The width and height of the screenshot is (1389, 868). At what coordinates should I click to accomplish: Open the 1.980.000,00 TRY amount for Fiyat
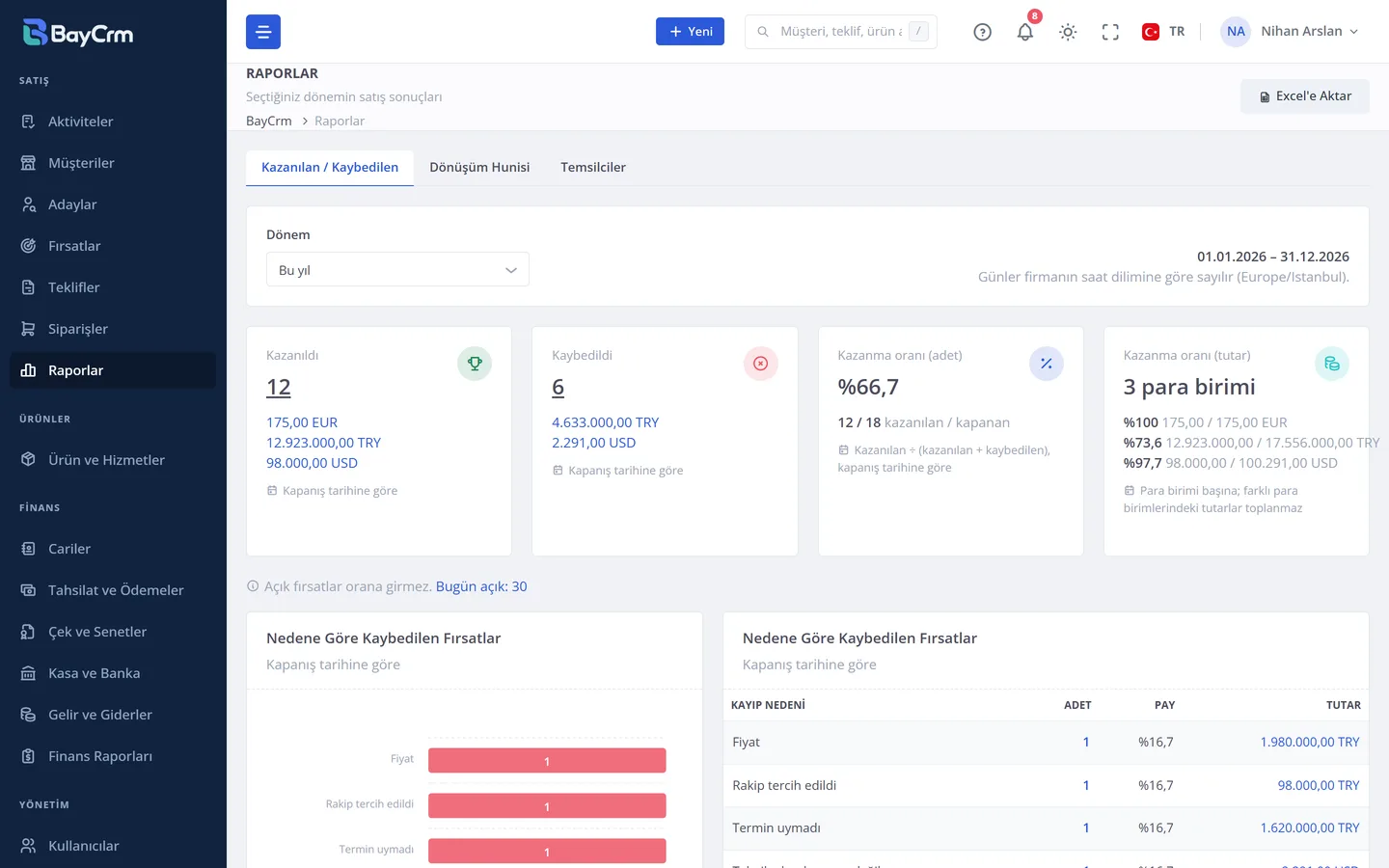[x=1310, y=743]
